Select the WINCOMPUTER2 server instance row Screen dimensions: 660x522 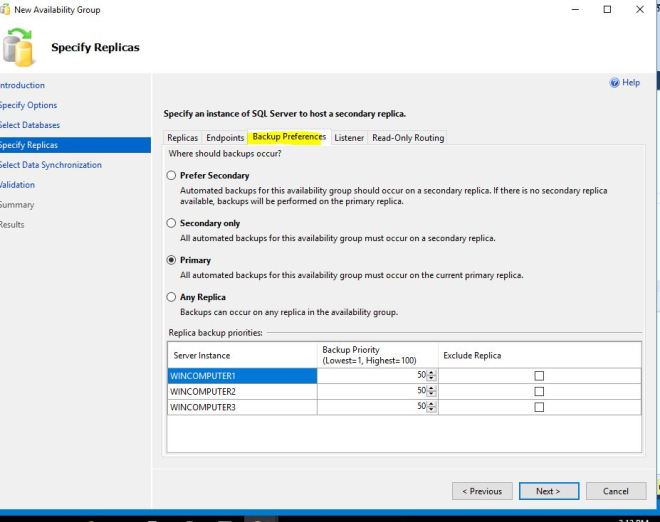(242, 392)
